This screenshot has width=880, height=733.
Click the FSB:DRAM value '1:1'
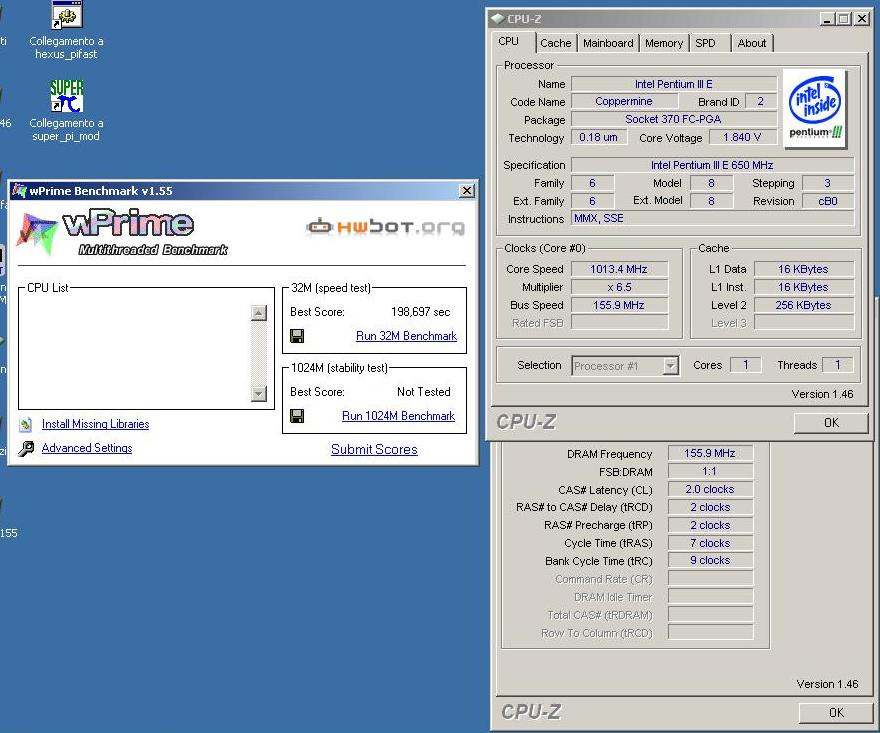710,471
